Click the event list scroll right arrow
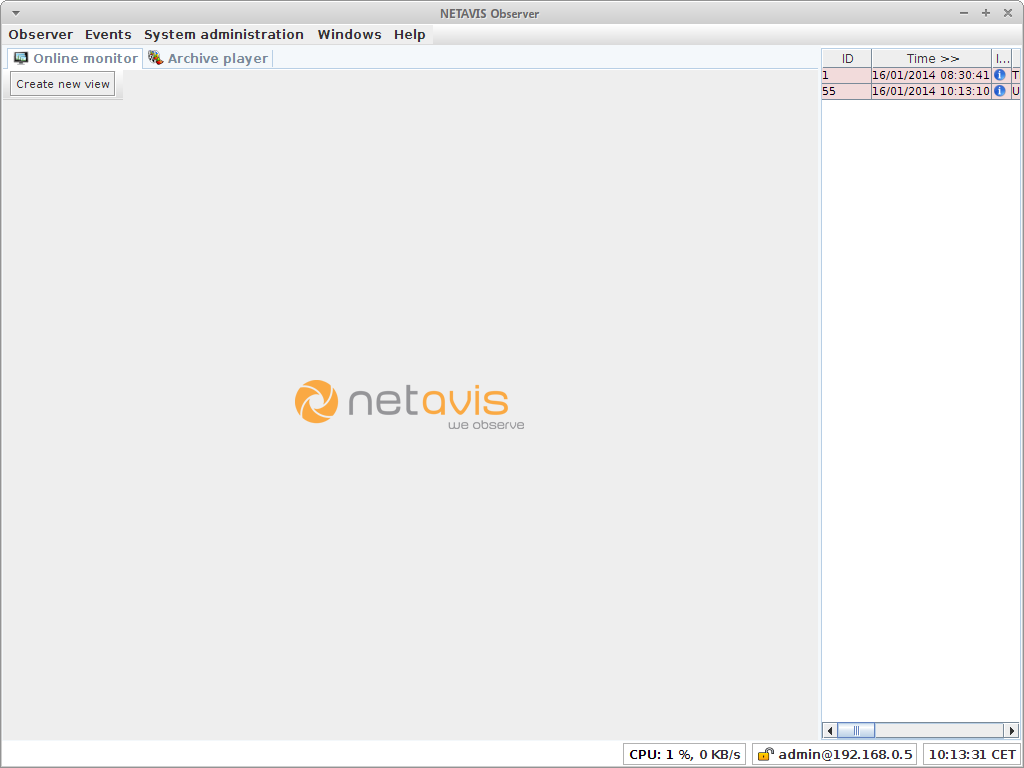 pyautogui.click(x=1012, y=730)
